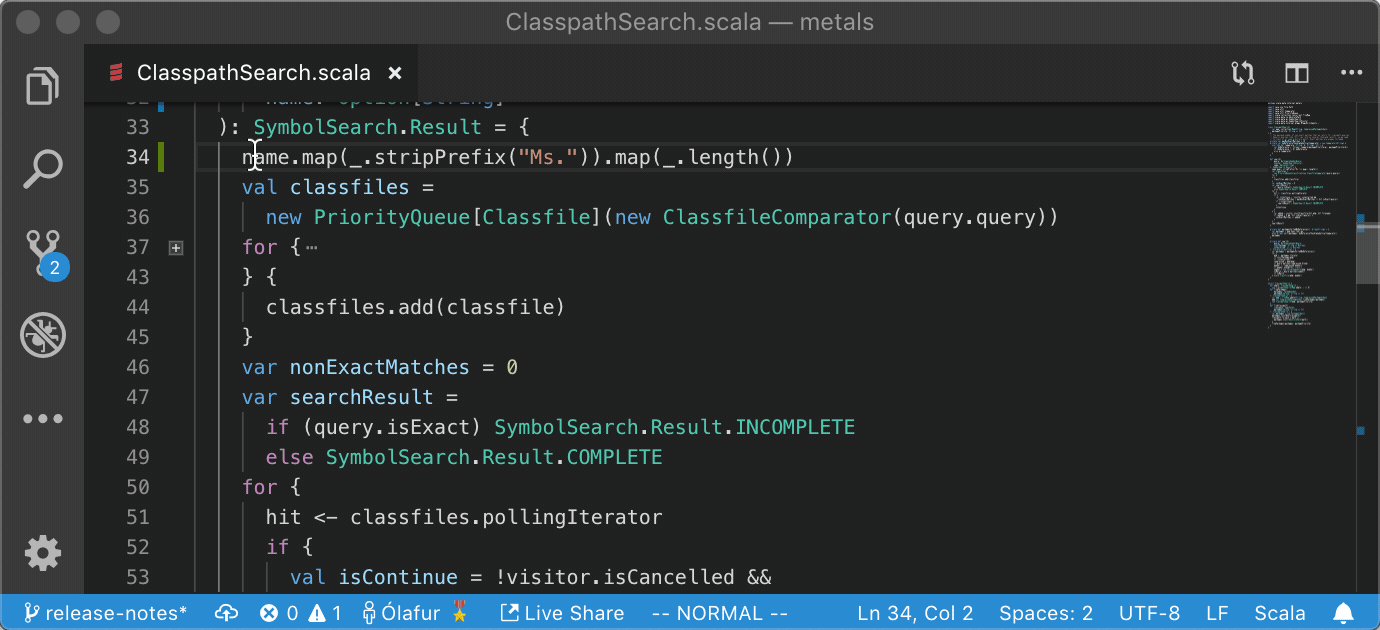This screenshot has height=630, width=1380.
Task: Click the window title ClasspathSearch.scala — metals
Action: [690, 21]
